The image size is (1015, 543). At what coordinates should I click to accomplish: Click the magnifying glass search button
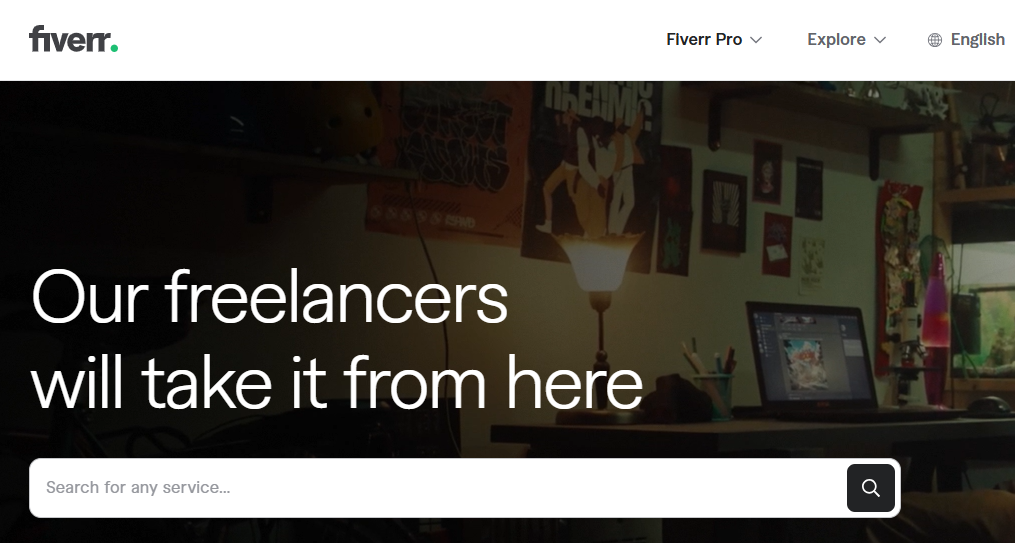click(871, 488)
